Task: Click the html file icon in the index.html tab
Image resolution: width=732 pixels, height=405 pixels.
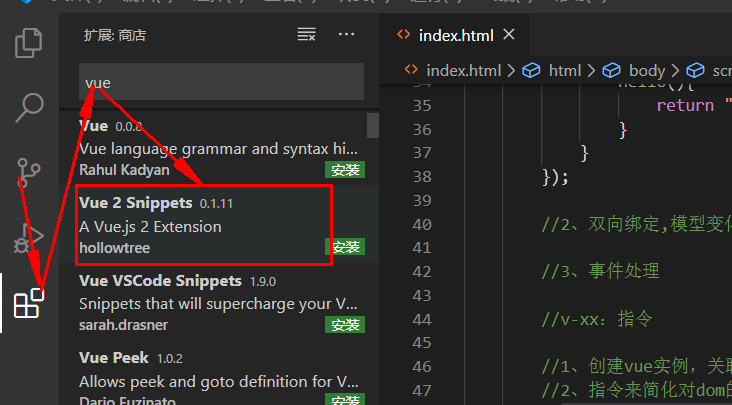Action: click(x=404, y=35)
